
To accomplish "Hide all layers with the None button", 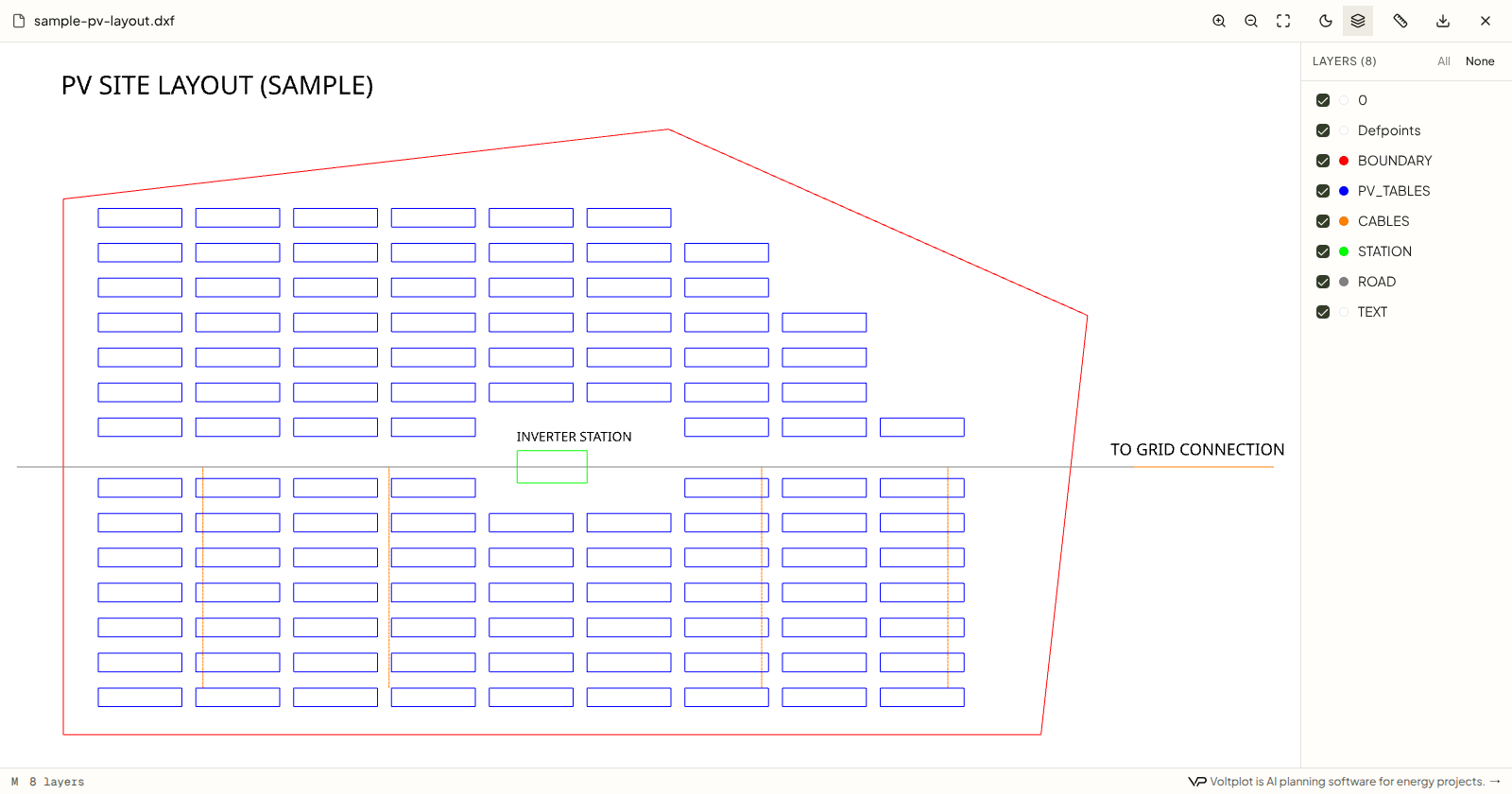I will pos(1480,61).
